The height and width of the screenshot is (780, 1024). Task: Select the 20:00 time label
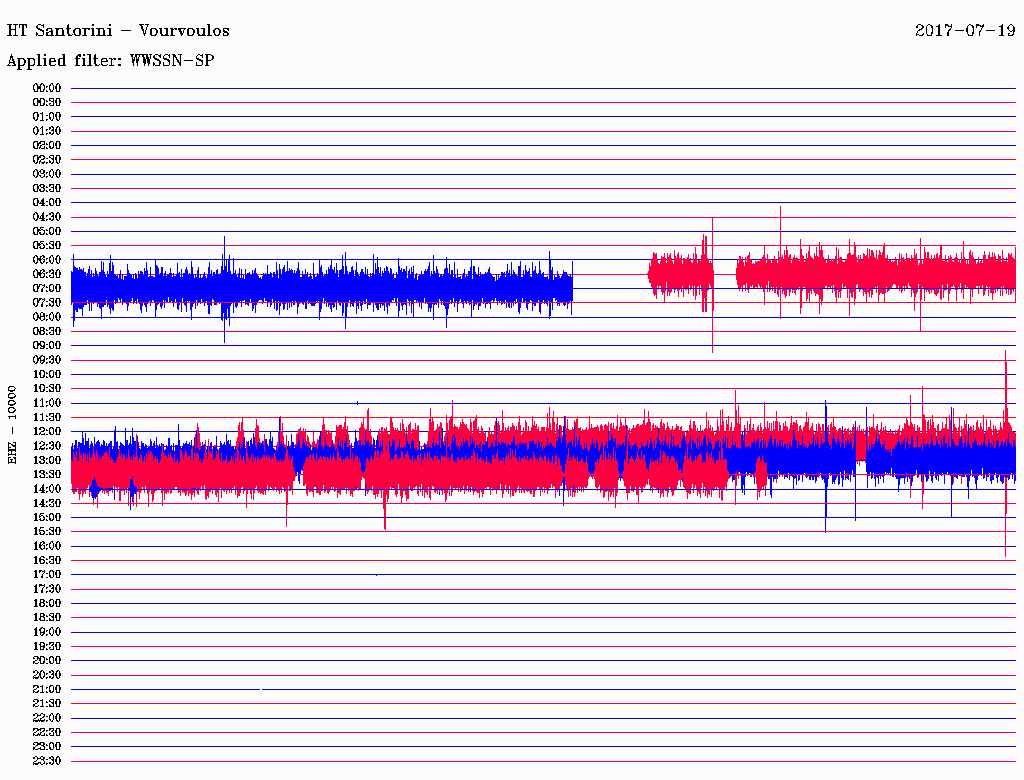pyautogui.click(x=47, y=661)
